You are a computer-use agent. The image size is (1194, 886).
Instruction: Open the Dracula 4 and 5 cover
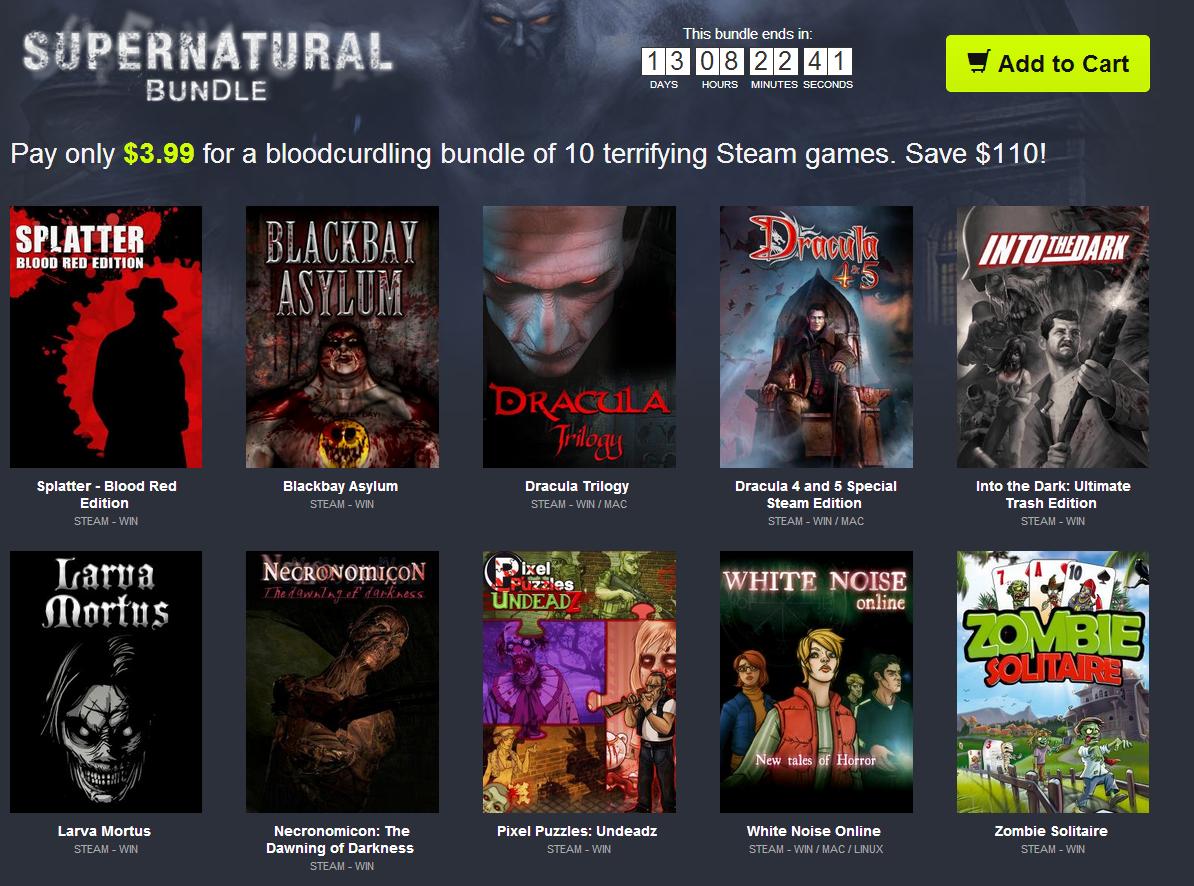point(816,336)
